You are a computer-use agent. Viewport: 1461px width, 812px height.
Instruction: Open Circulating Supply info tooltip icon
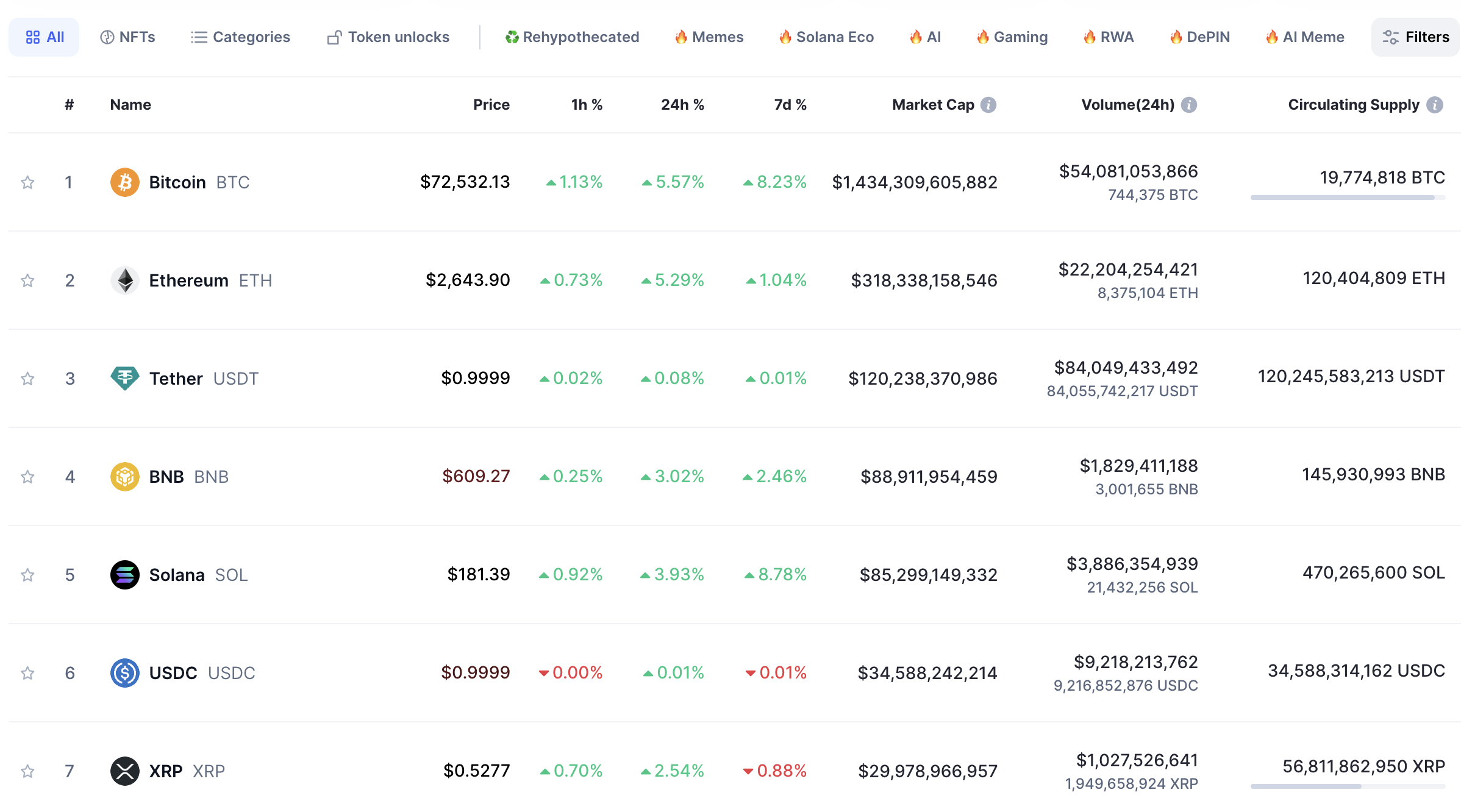[1435, 105]
